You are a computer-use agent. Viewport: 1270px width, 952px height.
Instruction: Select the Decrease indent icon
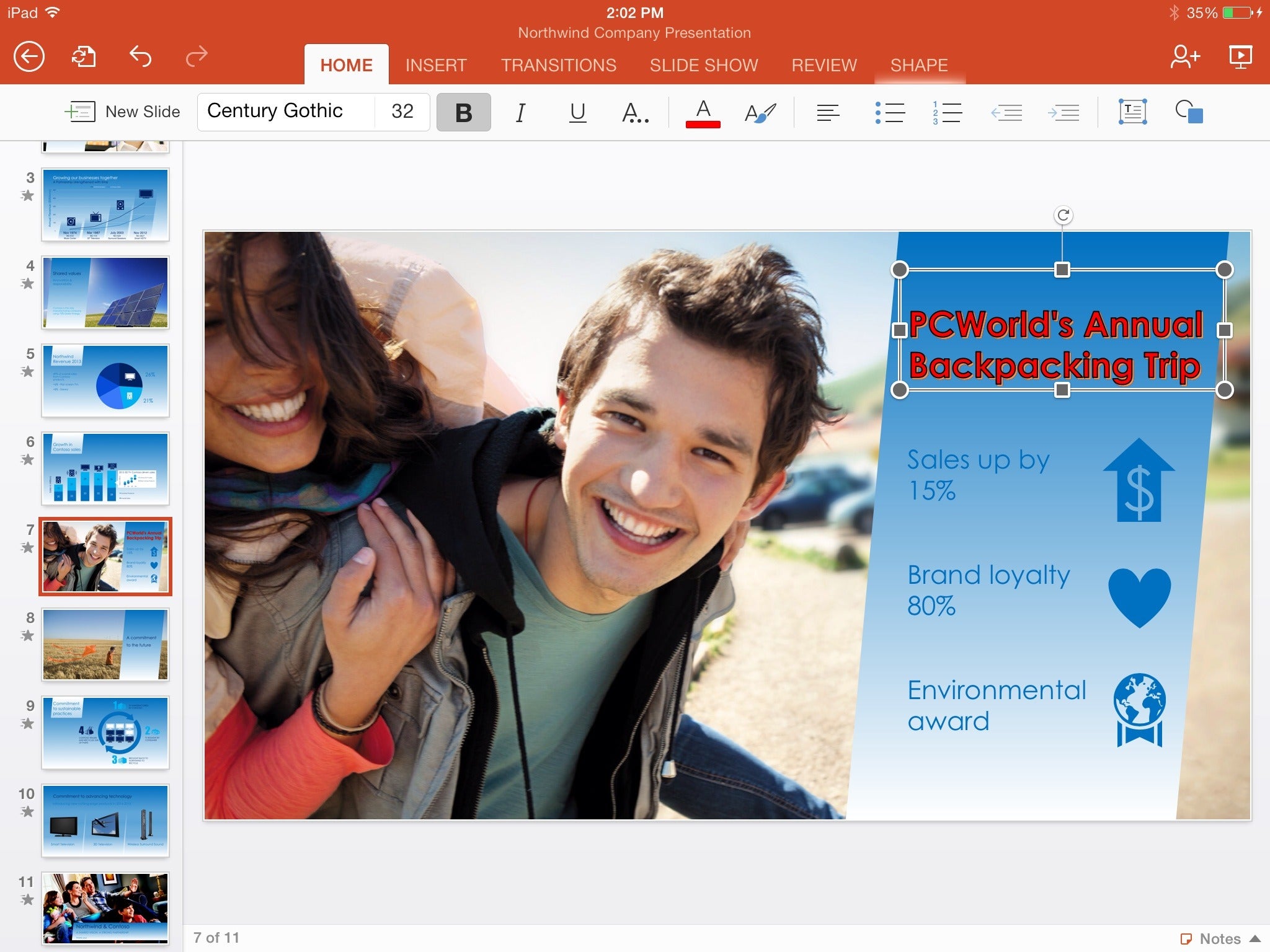coord(1005,111)
